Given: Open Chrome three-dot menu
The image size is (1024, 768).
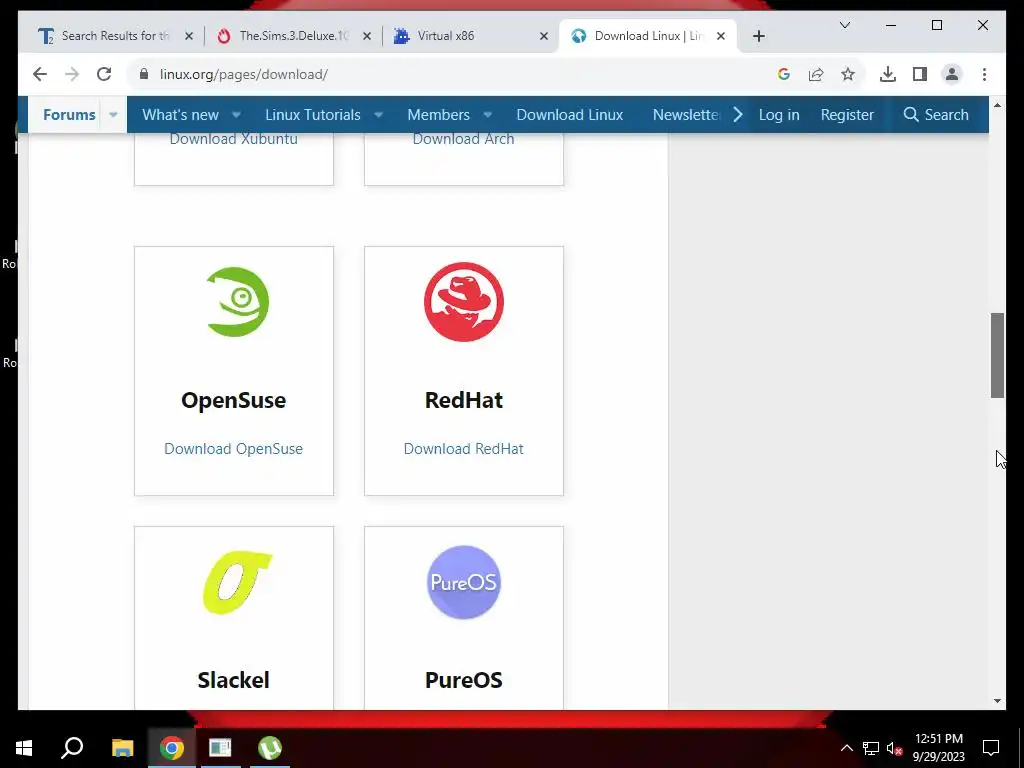Looking at the screenshot, I should (x=984, y=74).
